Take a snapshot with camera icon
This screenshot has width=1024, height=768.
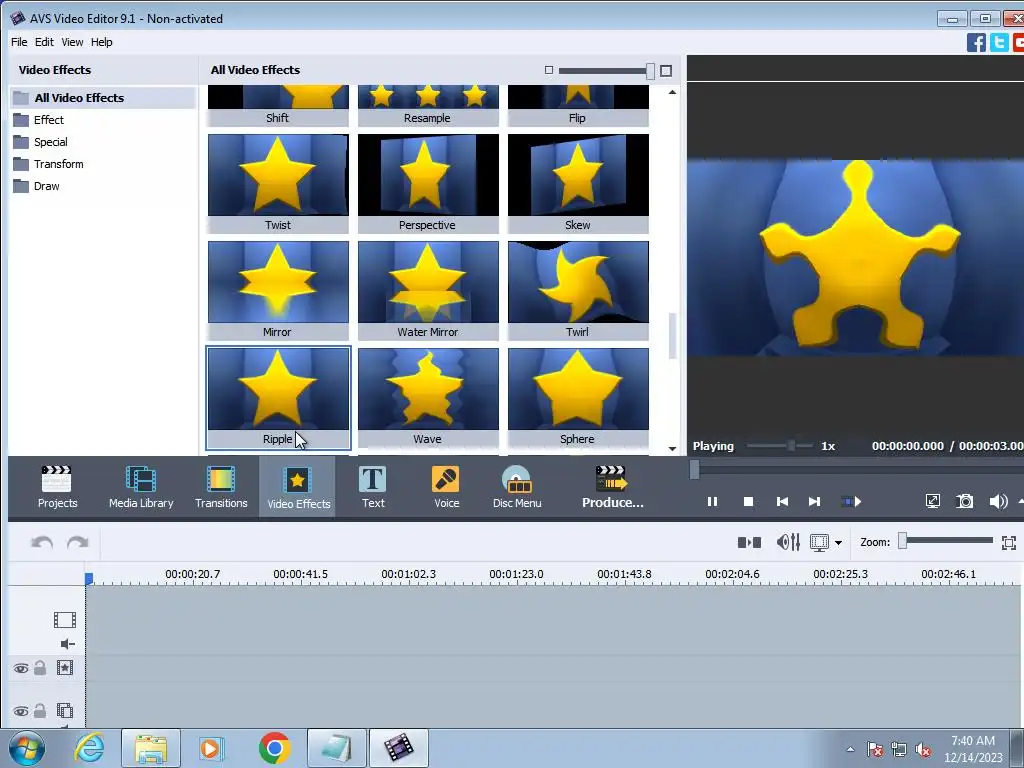965,502
